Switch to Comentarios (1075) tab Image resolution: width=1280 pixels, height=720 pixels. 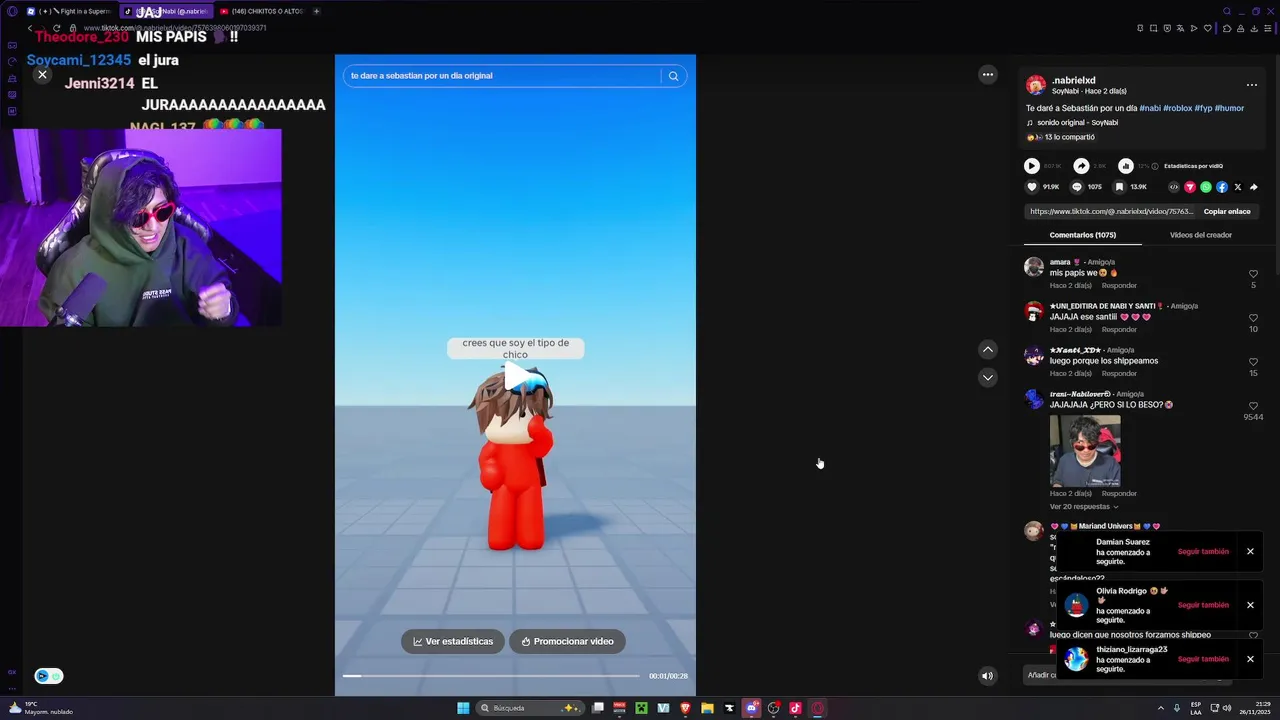pyautogui.click(x=1082, y=235)
